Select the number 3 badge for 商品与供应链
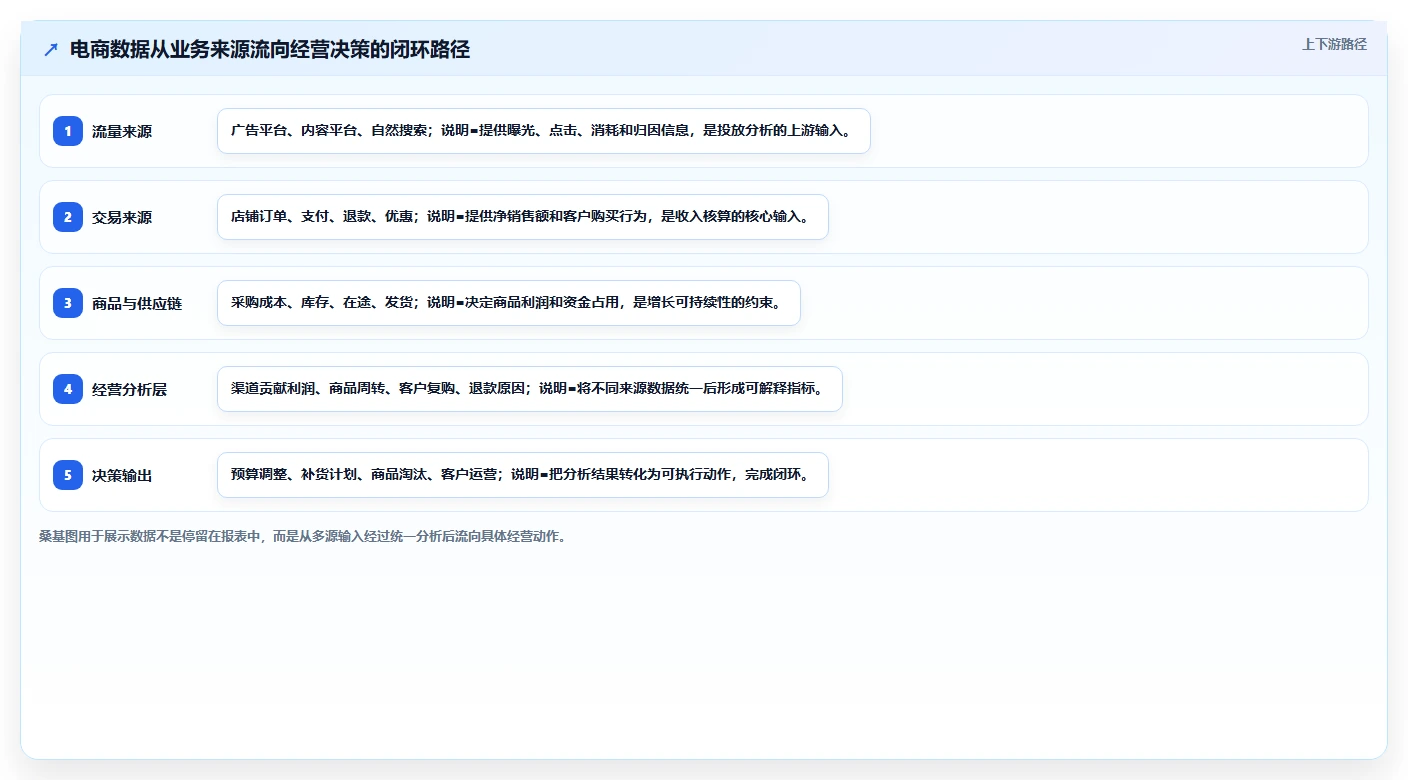The width and height of the screenshot is (1408, 780). coord(68,303)
